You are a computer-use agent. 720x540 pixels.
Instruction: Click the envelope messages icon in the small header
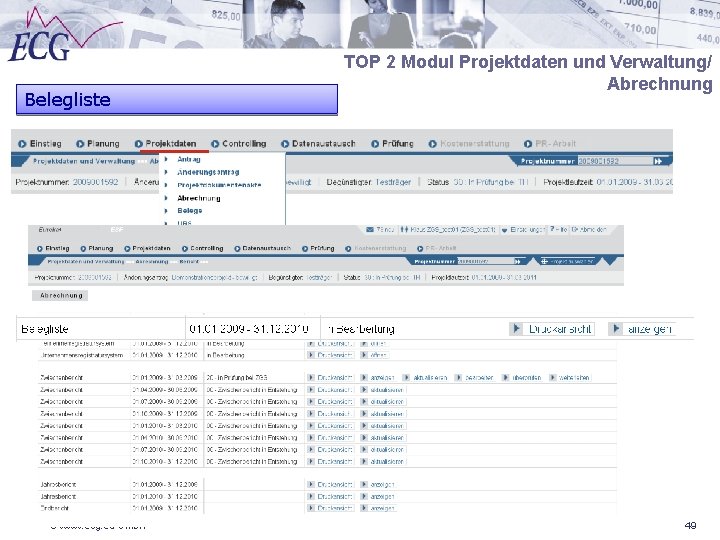pyautogui.click(x=370, y=230)
